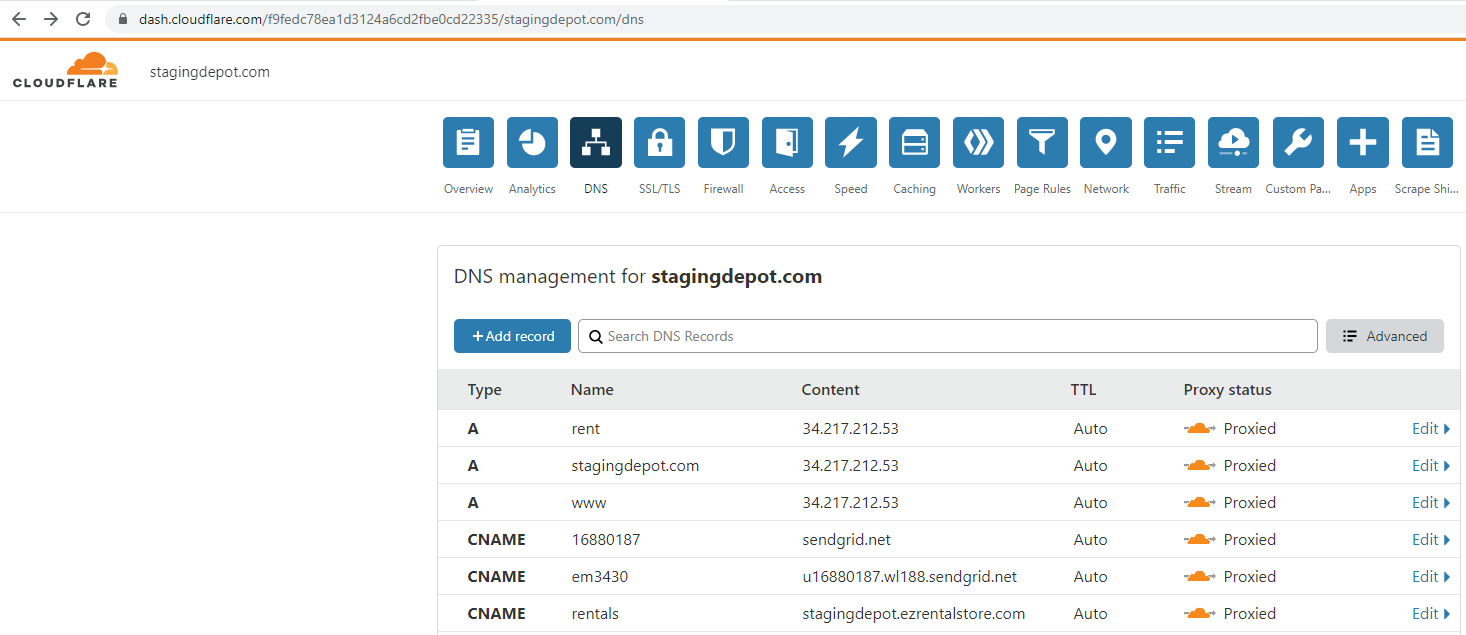Toggle proxy cloud for www record

[1200, 503]
